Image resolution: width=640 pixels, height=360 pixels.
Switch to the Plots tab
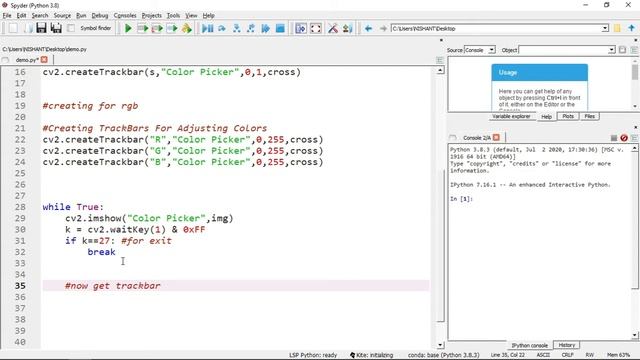tap(568, 116)
